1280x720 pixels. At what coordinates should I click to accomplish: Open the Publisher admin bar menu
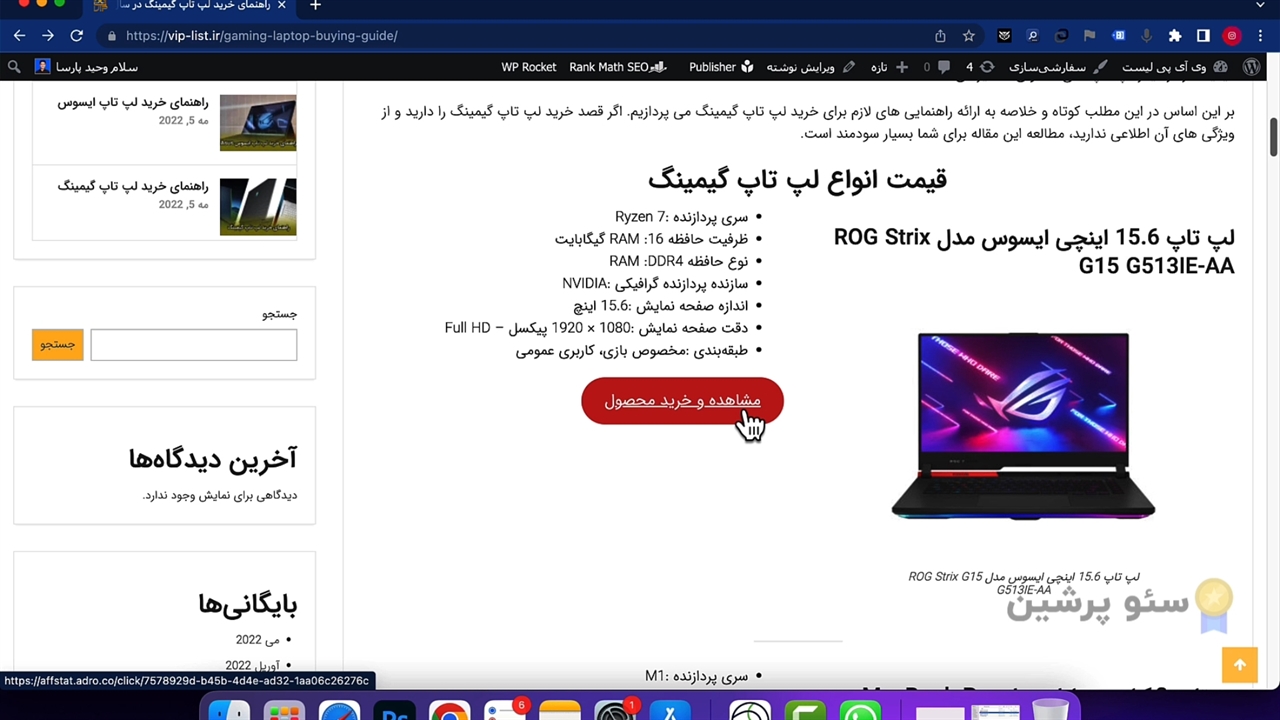click(x=720, y=67)
